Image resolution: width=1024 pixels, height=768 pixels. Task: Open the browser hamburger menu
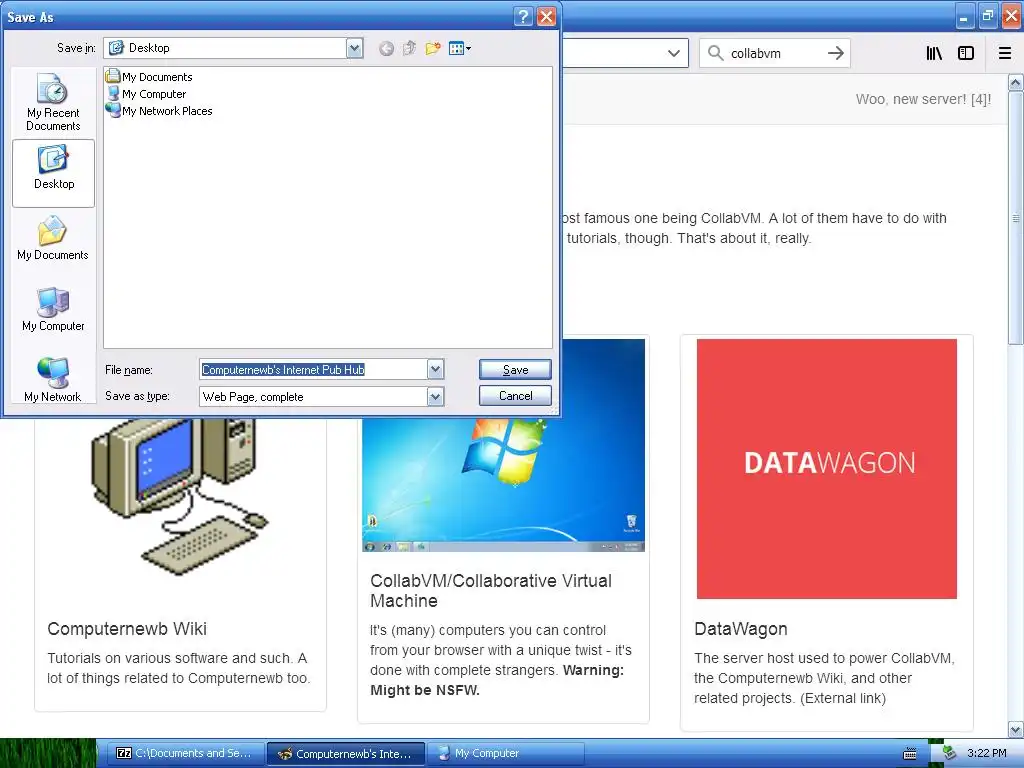[1005, 53]
